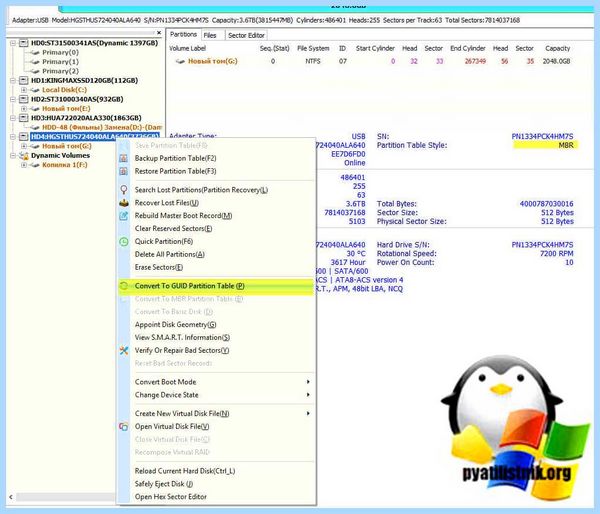The image size is (600, 514).
Task: Collapse the HD2 ST31000340AS tree node
Action: tap(13, 99)
